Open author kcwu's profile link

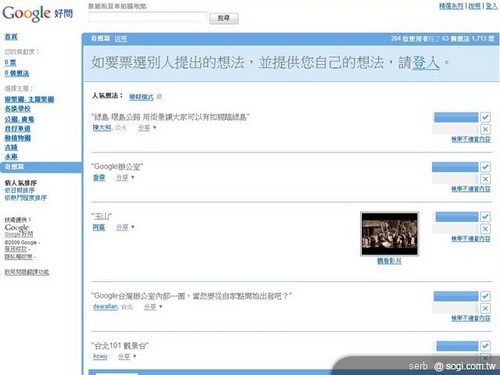(x=100, y=356)
